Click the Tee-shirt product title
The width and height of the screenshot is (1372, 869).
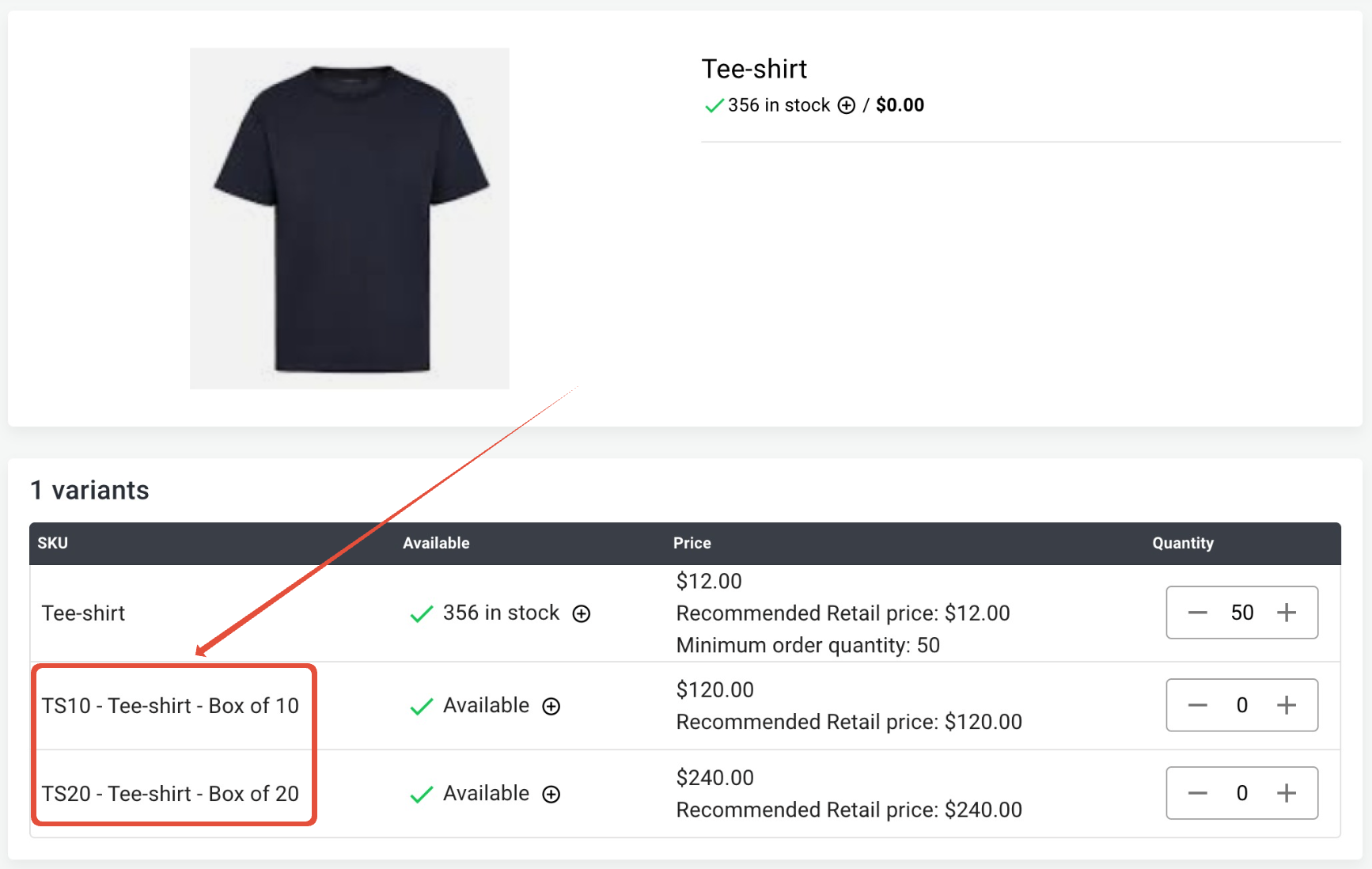point(754,69)
